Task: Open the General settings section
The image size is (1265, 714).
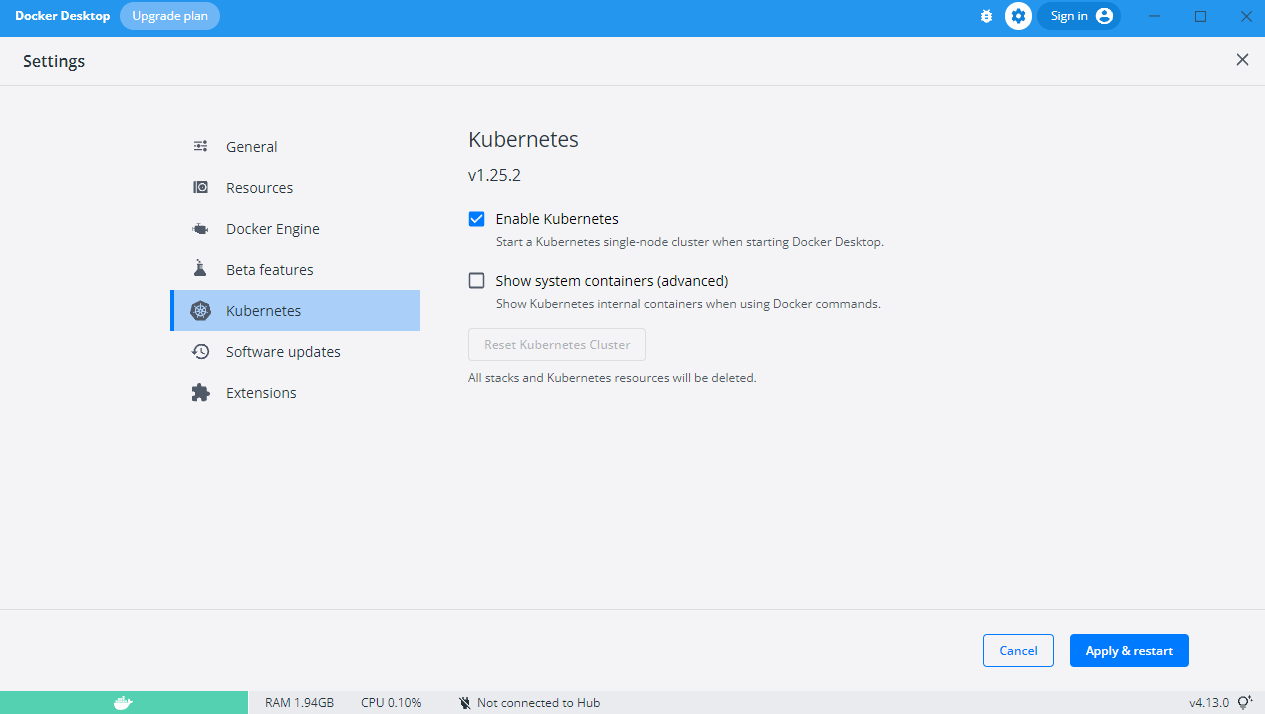Action: point(295,147)
